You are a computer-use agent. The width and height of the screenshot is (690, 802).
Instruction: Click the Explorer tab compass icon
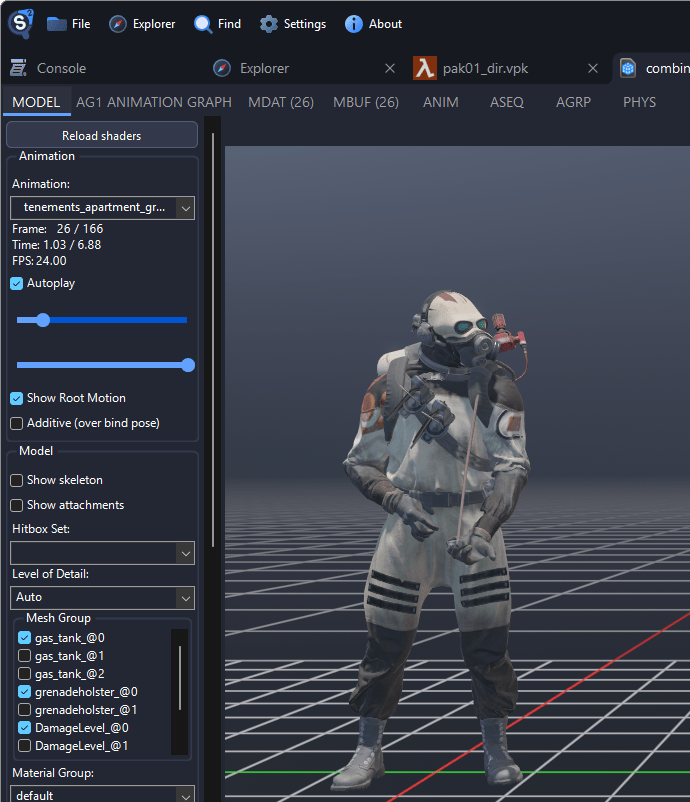221,68
